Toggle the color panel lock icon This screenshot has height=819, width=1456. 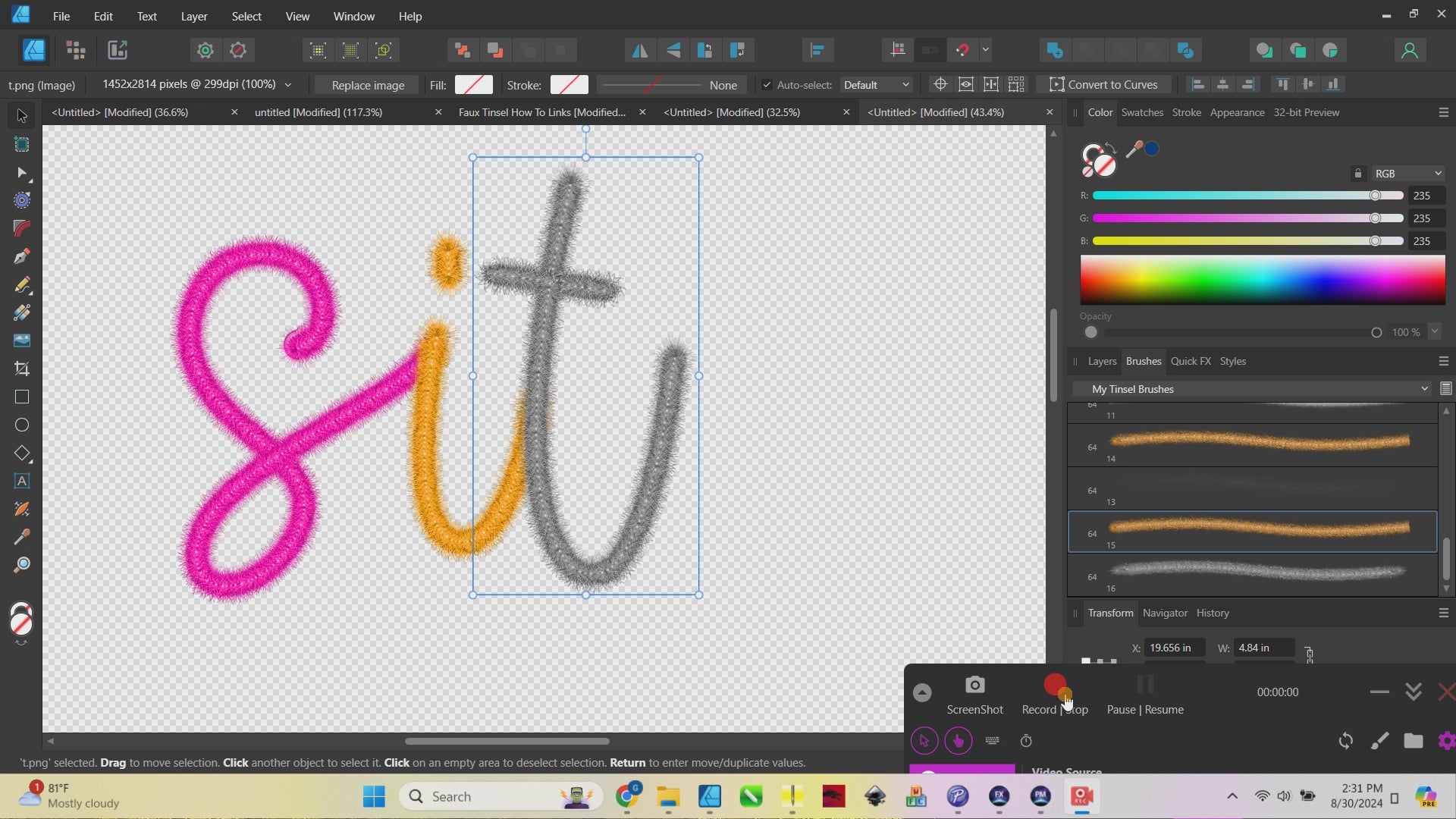(x=1357, y=174)
